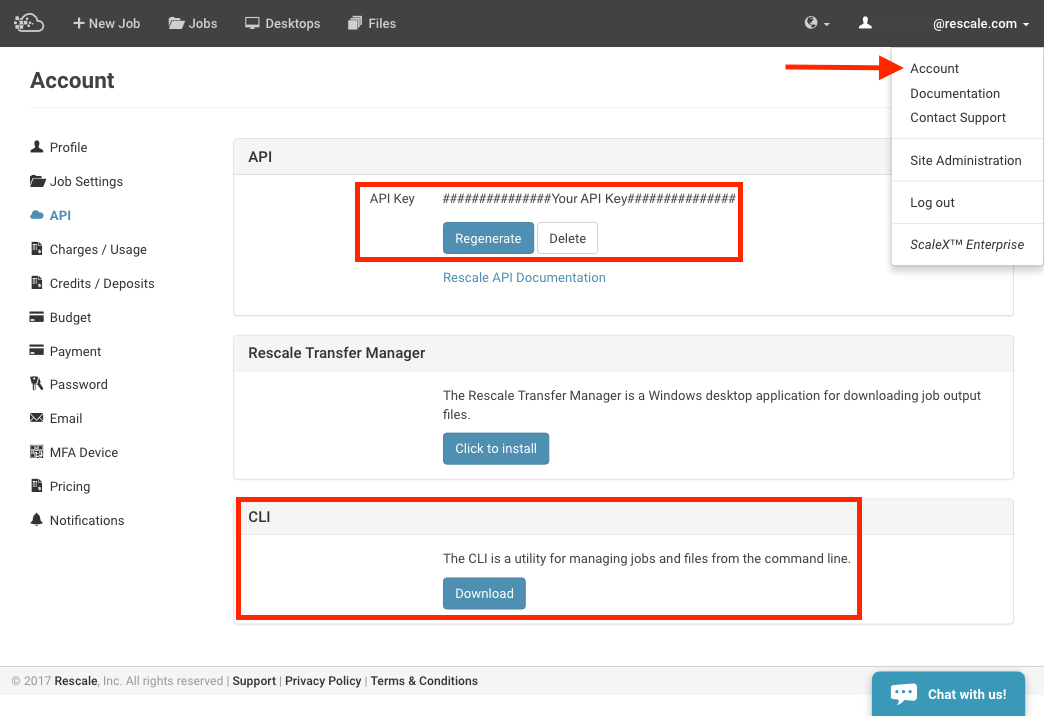This screenshot has height=716, width=1044.
Task: Click Log out in the menu
Action: point(932,202)
